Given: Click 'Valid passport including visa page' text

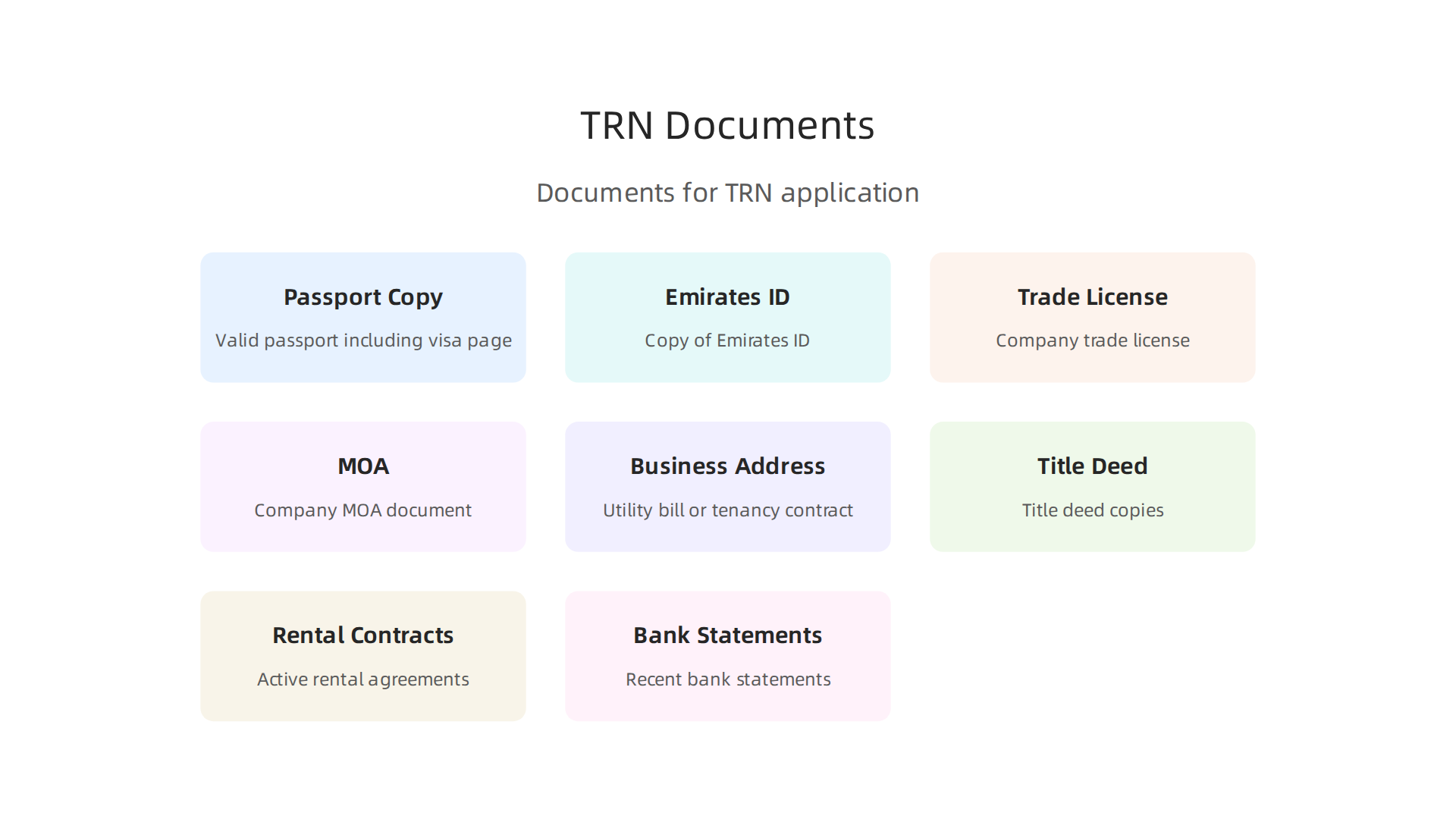Looking at the screenshot, I should [363, 340].
